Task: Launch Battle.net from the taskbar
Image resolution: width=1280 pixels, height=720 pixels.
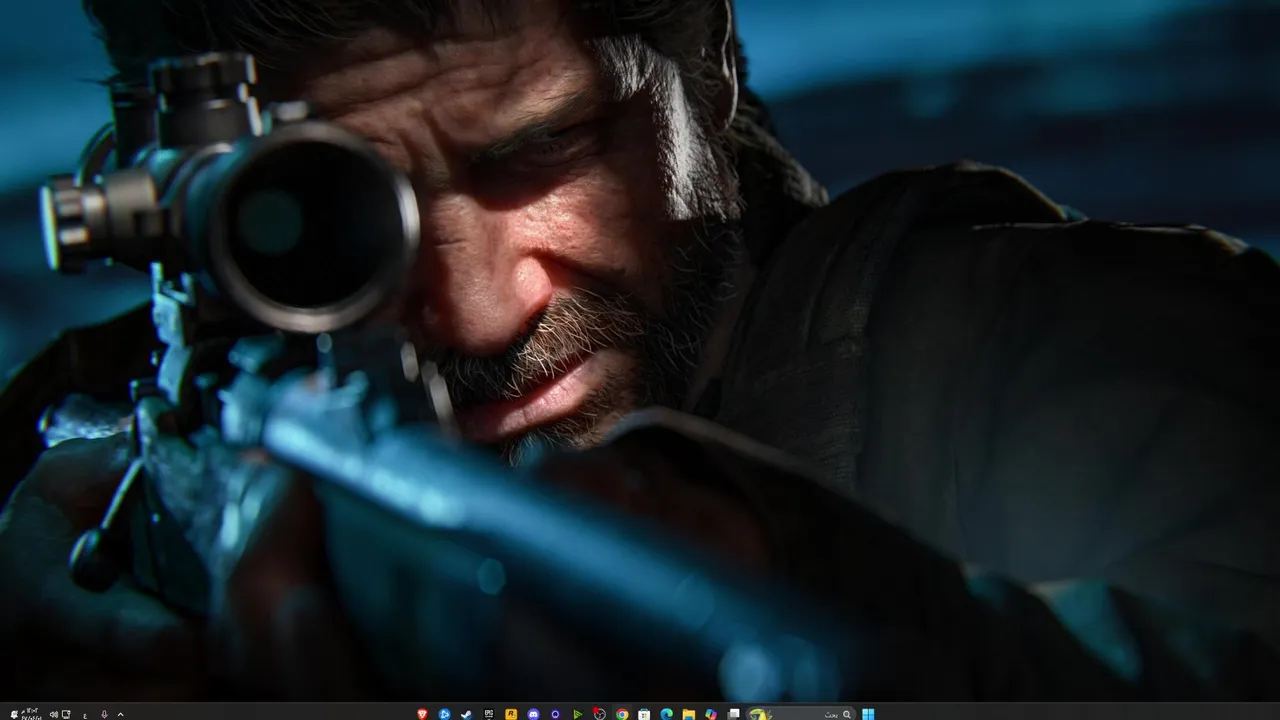Action: coord(444,714)
